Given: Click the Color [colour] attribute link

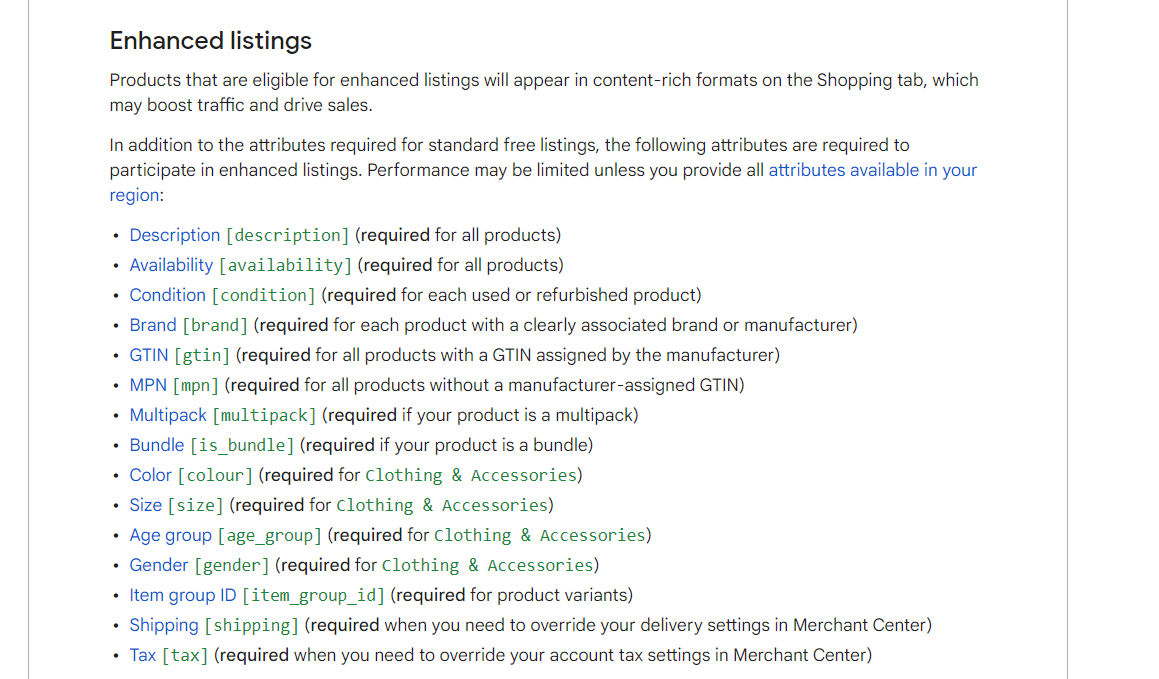Looking at the screenshot, I should (x=191, y=475).
